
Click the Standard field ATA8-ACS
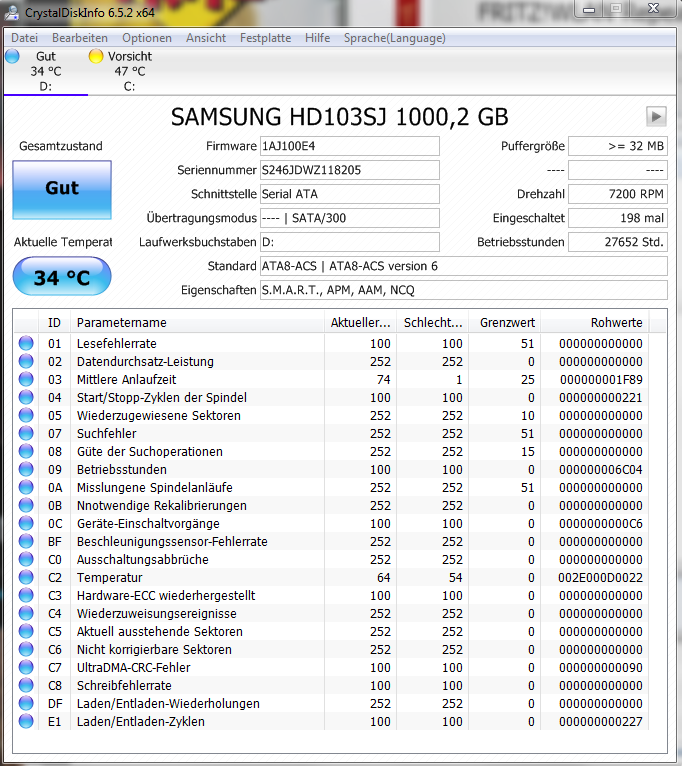pyautogui.click(x=464, y=266)
